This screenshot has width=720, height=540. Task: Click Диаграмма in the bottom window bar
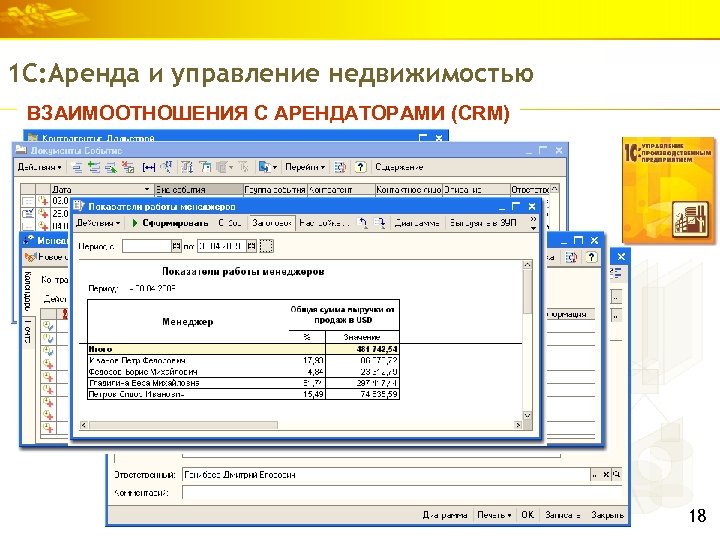click(x=444, y=515)
